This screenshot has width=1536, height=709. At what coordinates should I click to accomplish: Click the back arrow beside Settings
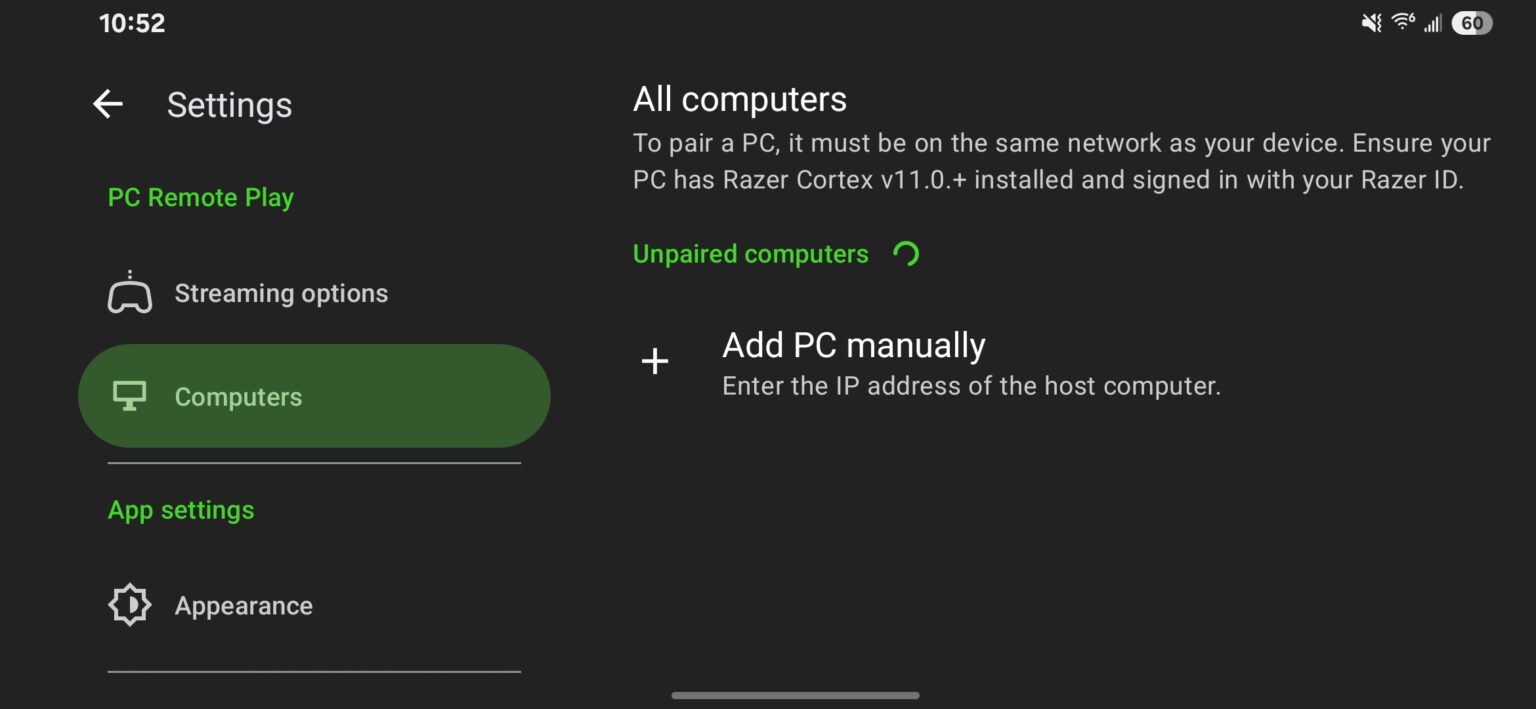(107, 104)
